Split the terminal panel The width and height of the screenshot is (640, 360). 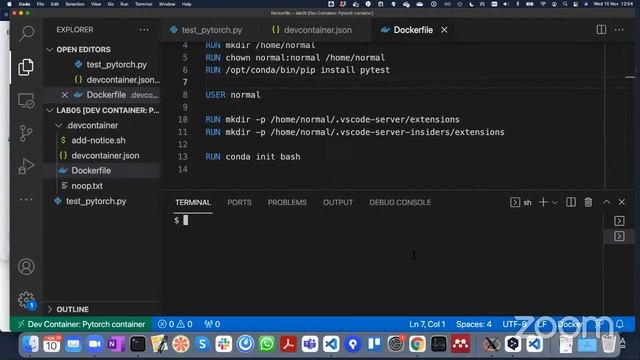(x=571, y=202)
